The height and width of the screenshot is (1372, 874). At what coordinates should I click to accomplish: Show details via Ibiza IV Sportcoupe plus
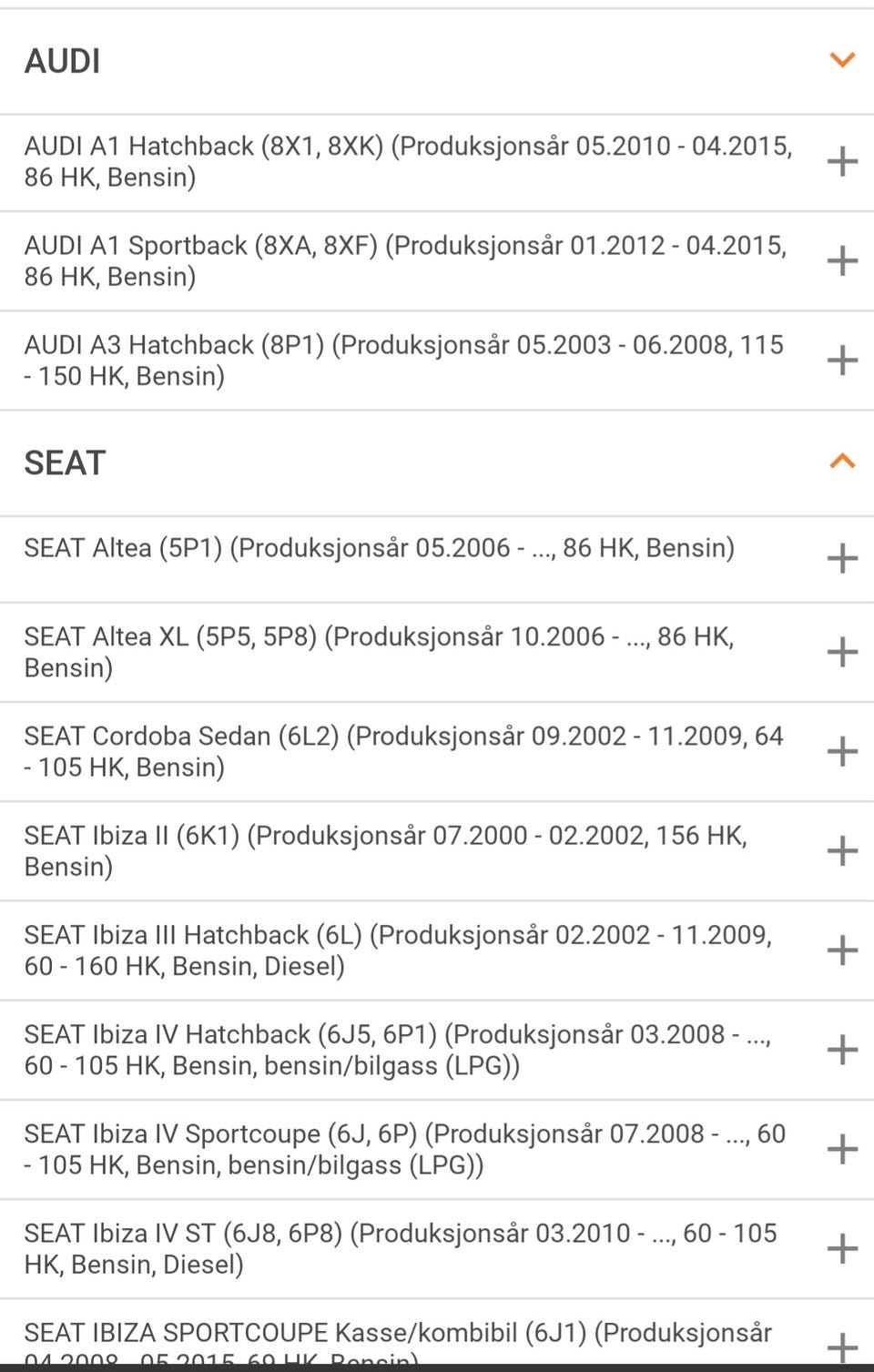pos(842,1148)
